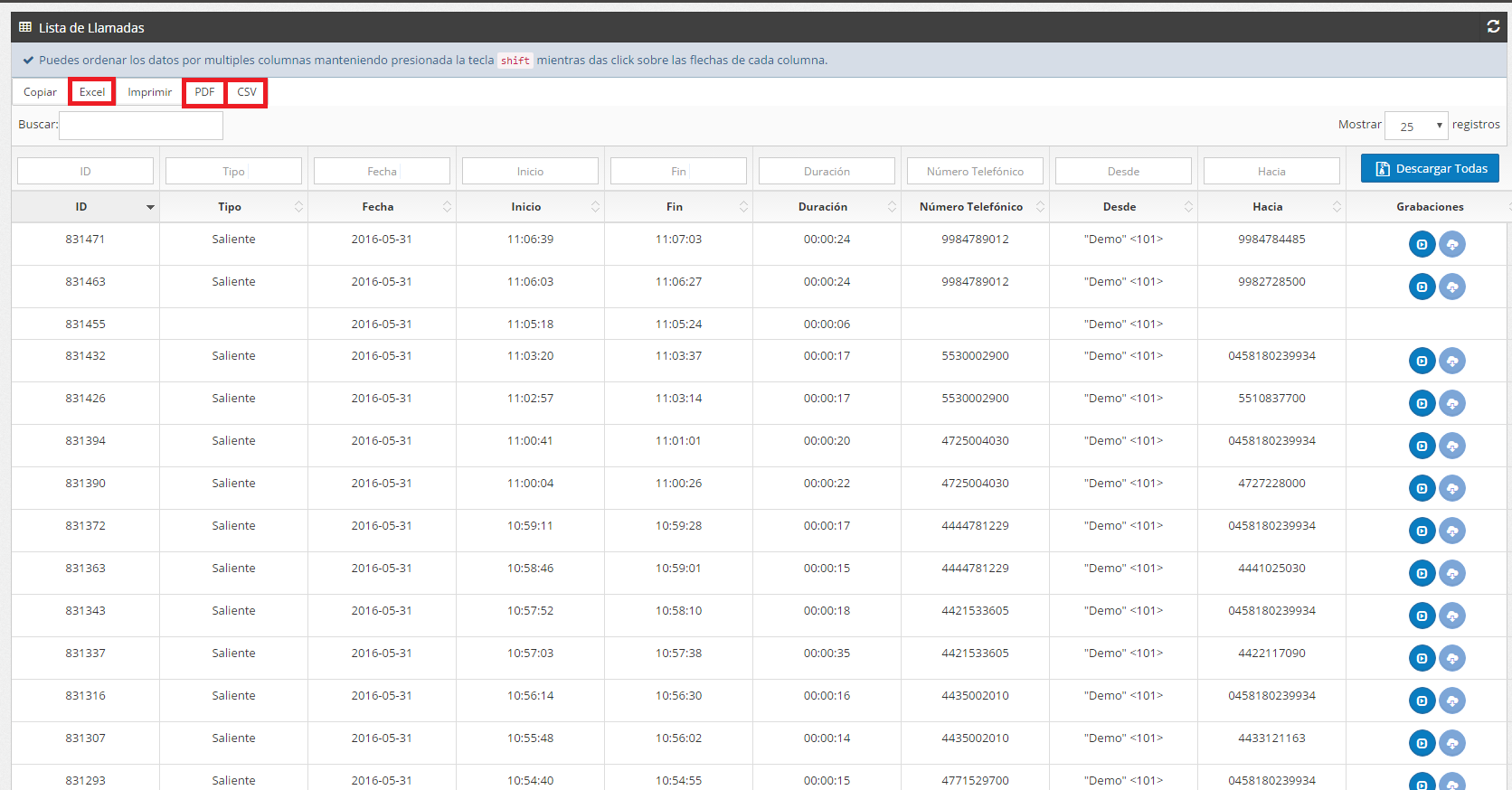Refresh the Lista de Llamadas panel
Image resolution: width=1512 pixels, height=790 pixels.
pyautogui.click(x=1493, y=27)
